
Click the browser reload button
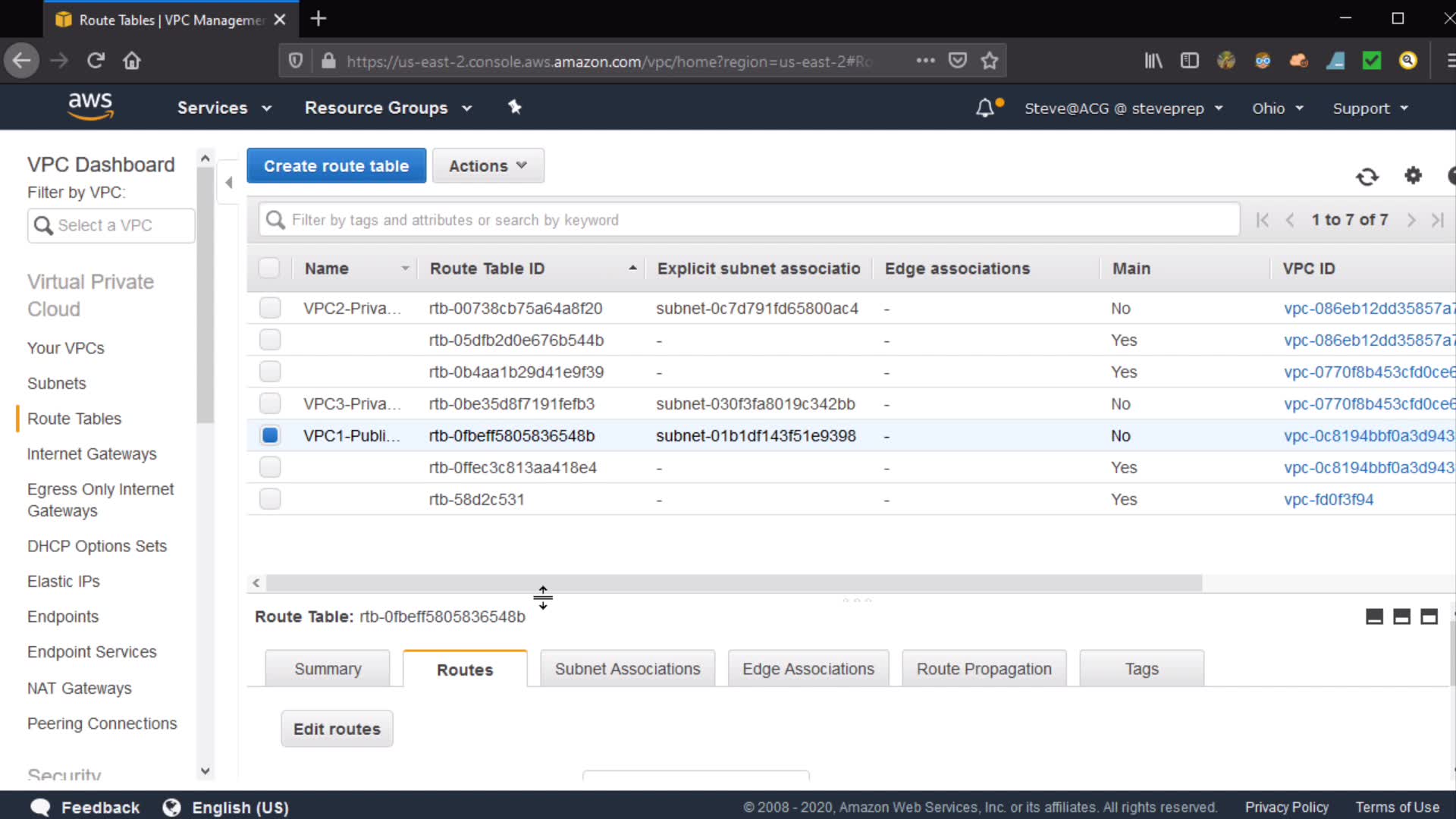(x=96, y=61)
